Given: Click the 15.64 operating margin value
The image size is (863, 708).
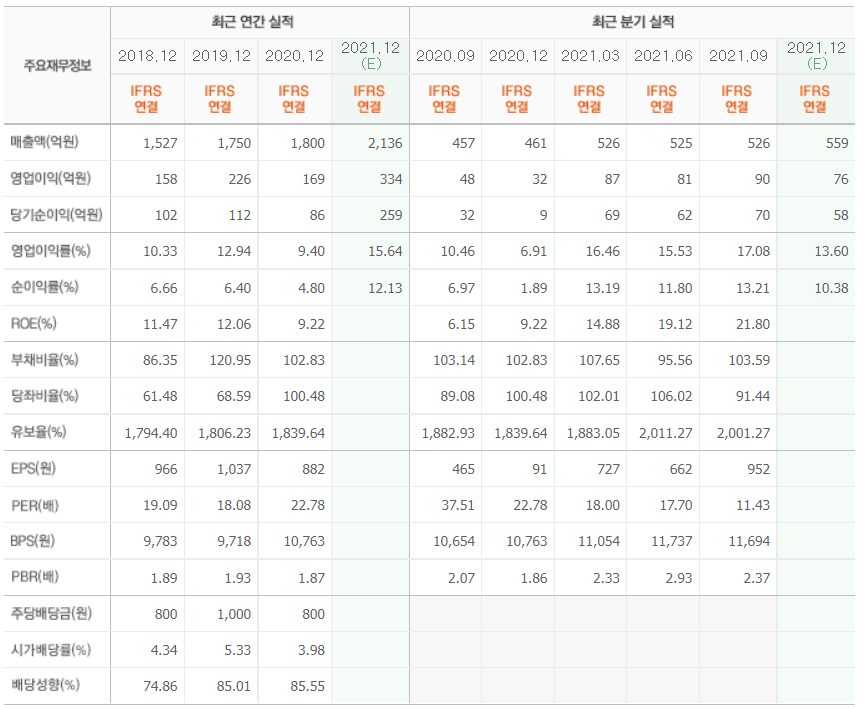Looking at the screenshot, I should point(385,252).
